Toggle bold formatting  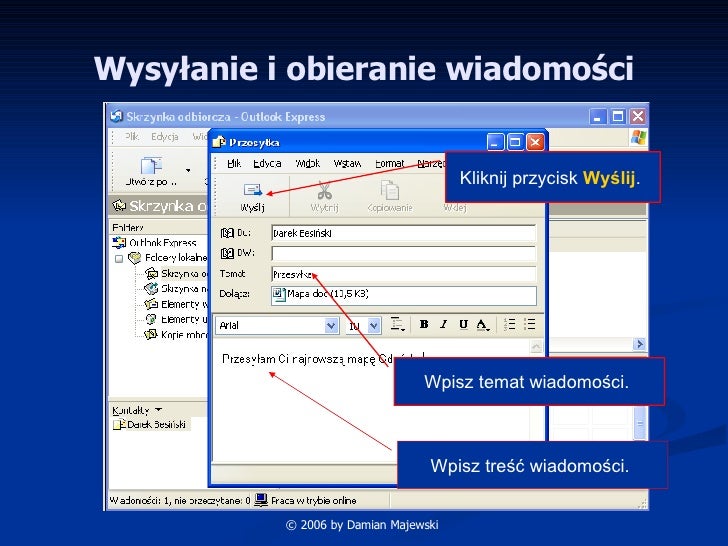[423, 324]
